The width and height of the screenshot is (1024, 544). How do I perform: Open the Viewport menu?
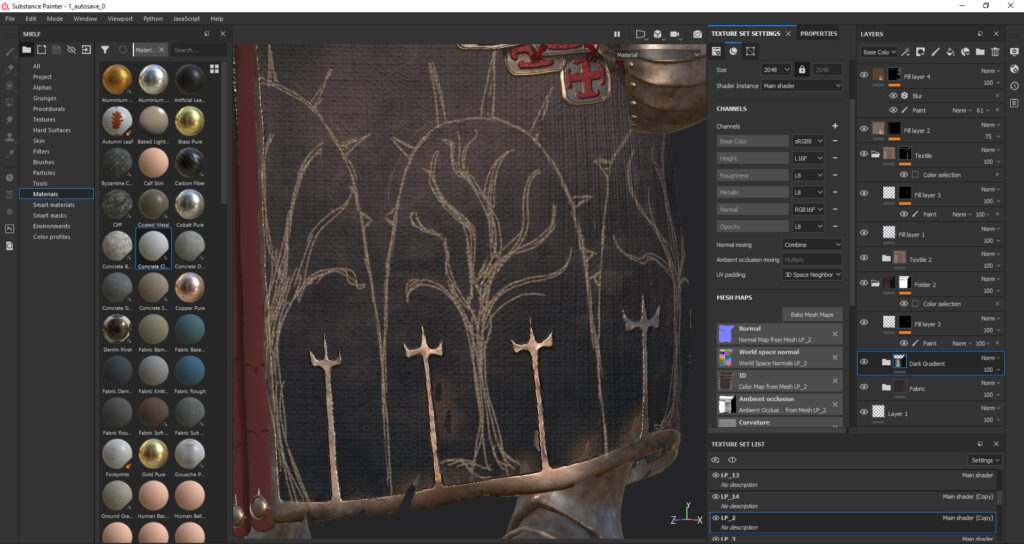coord(119,18)
